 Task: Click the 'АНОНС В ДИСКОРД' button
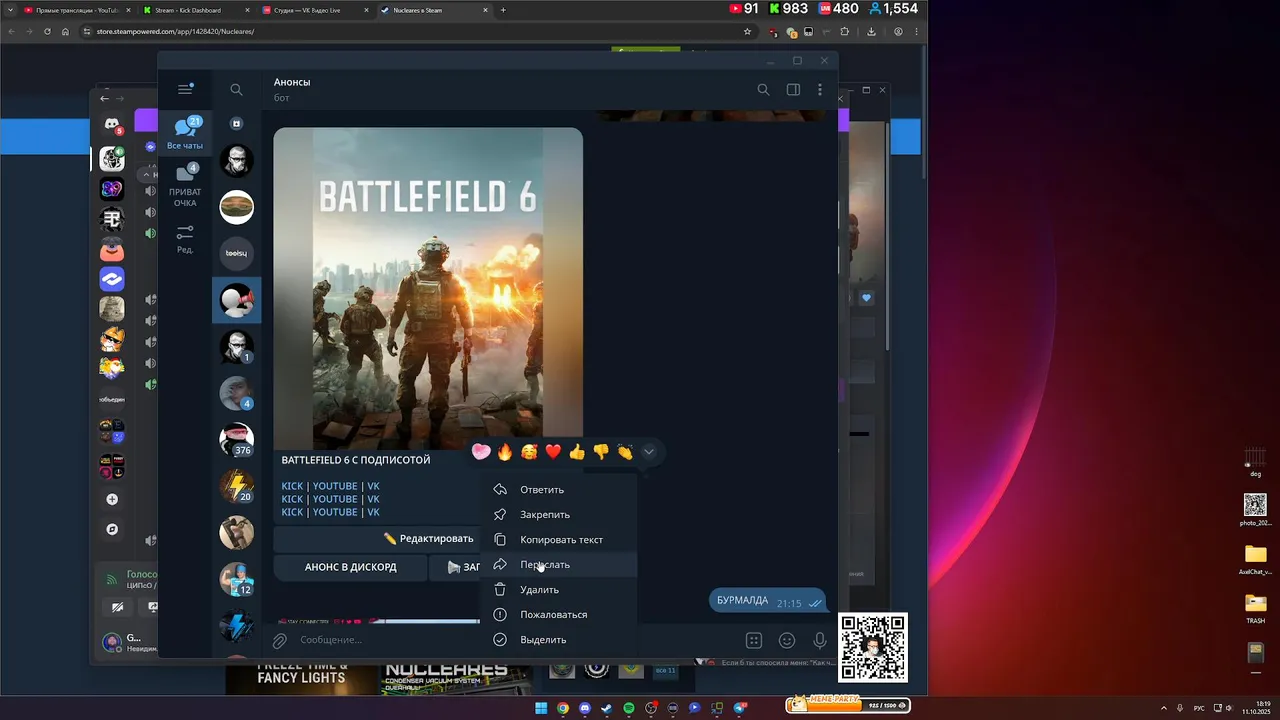[x=350, y=567]
